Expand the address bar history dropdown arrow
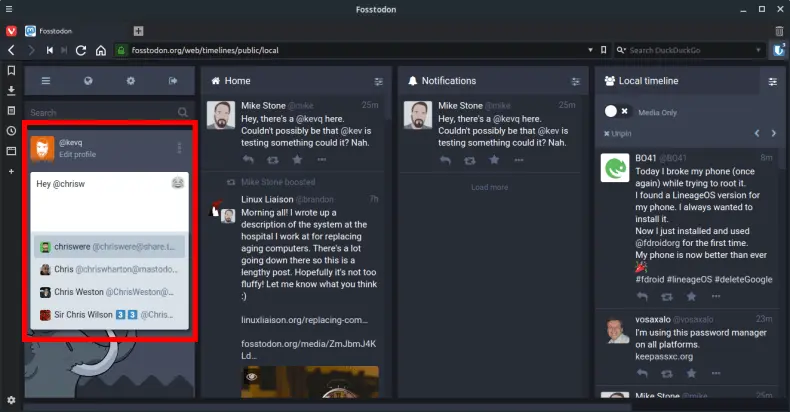 pos(603,49)
